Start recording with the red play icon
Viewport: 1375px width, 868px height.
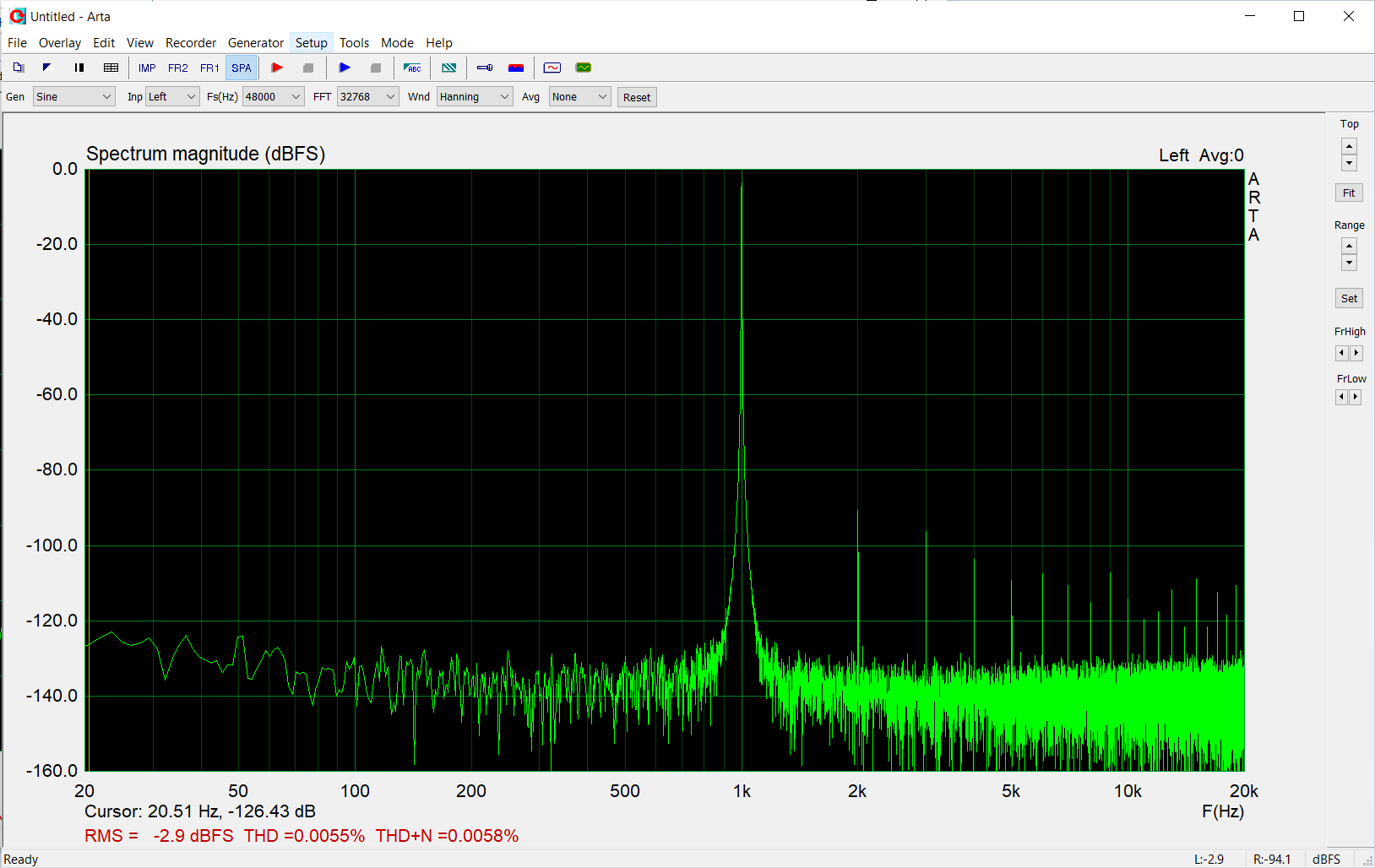(x=277, y=68)
